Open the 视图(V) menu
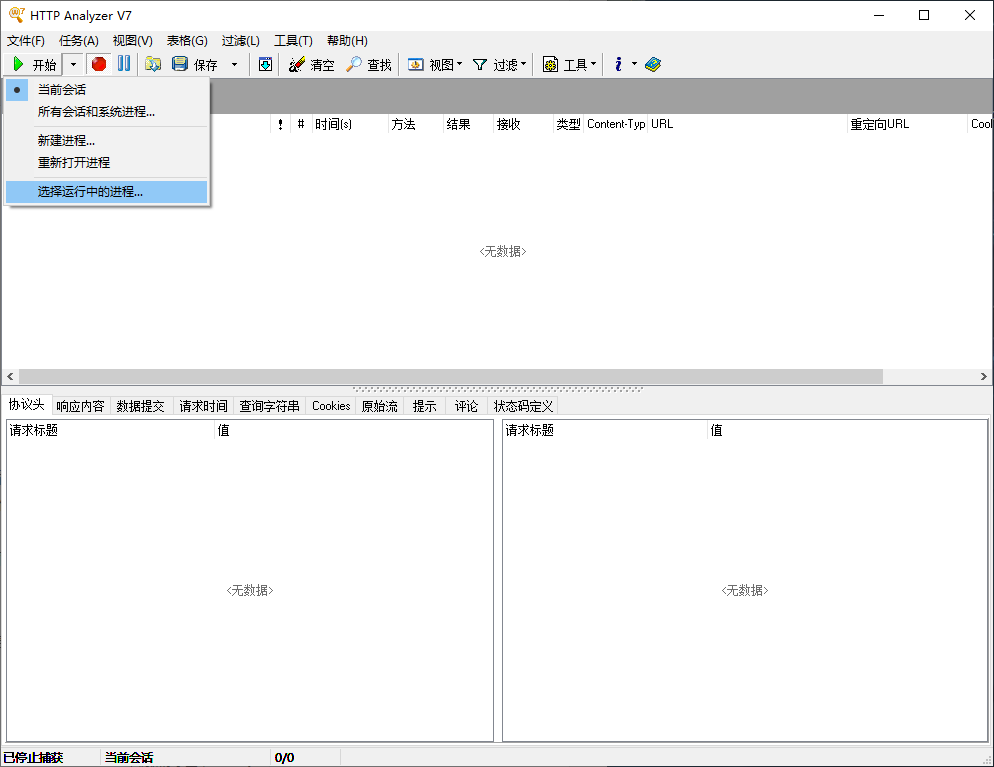 [x=132, y=41]
